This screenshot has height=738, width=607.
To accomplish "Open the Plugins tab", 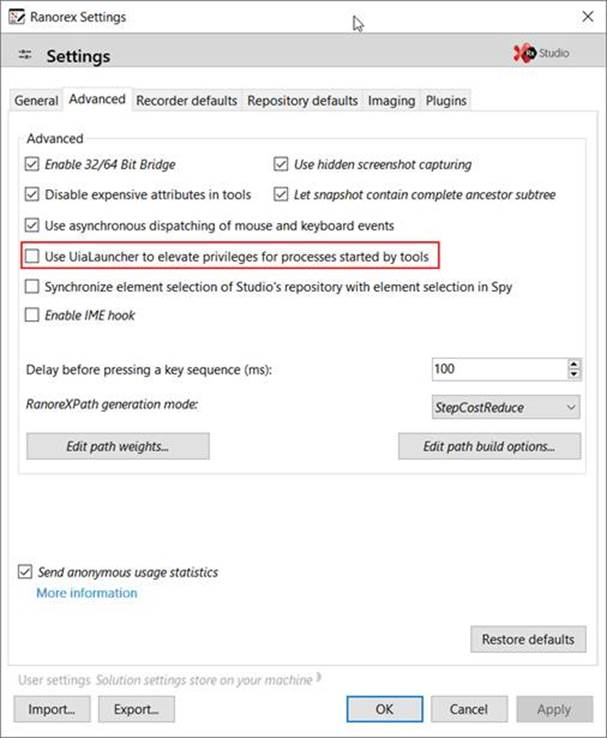I will click(x=446, y=100).
